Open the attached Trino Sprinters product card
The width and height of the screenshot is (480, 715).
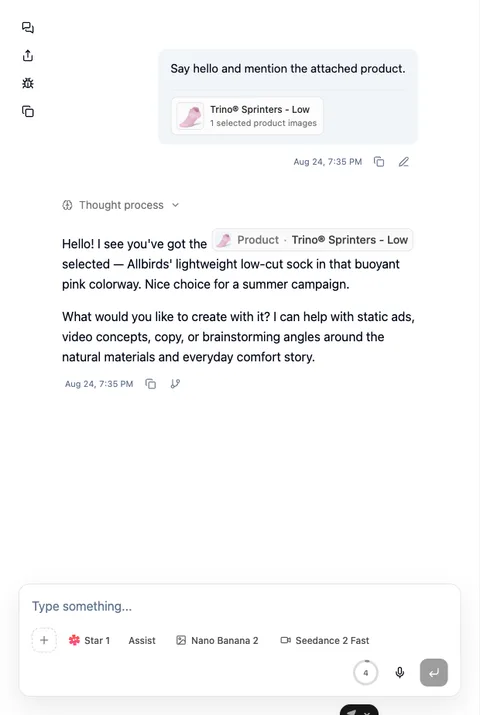pos(248,116)
